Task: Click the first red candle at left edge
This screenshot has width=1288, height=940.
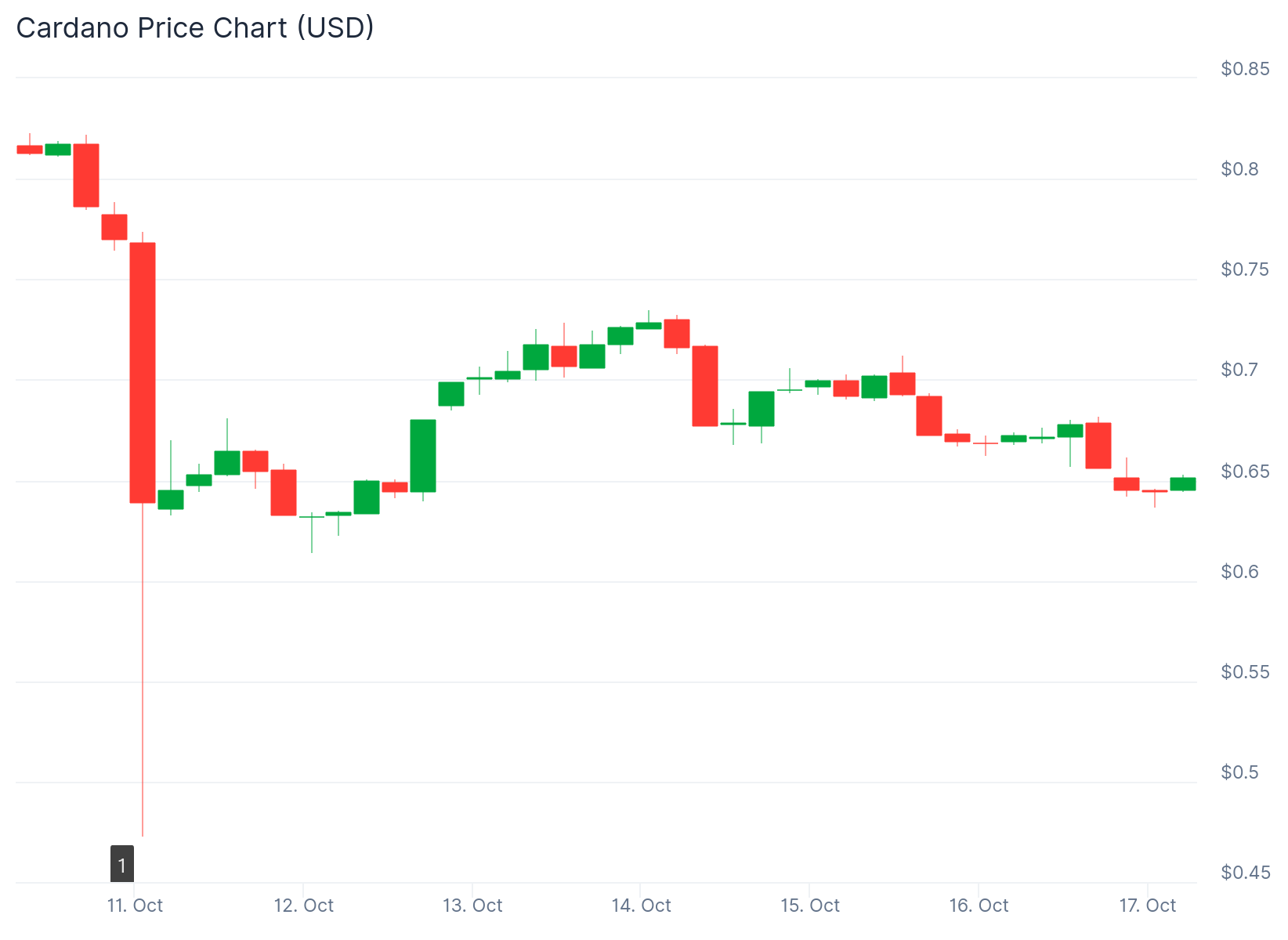Action: 30,149
